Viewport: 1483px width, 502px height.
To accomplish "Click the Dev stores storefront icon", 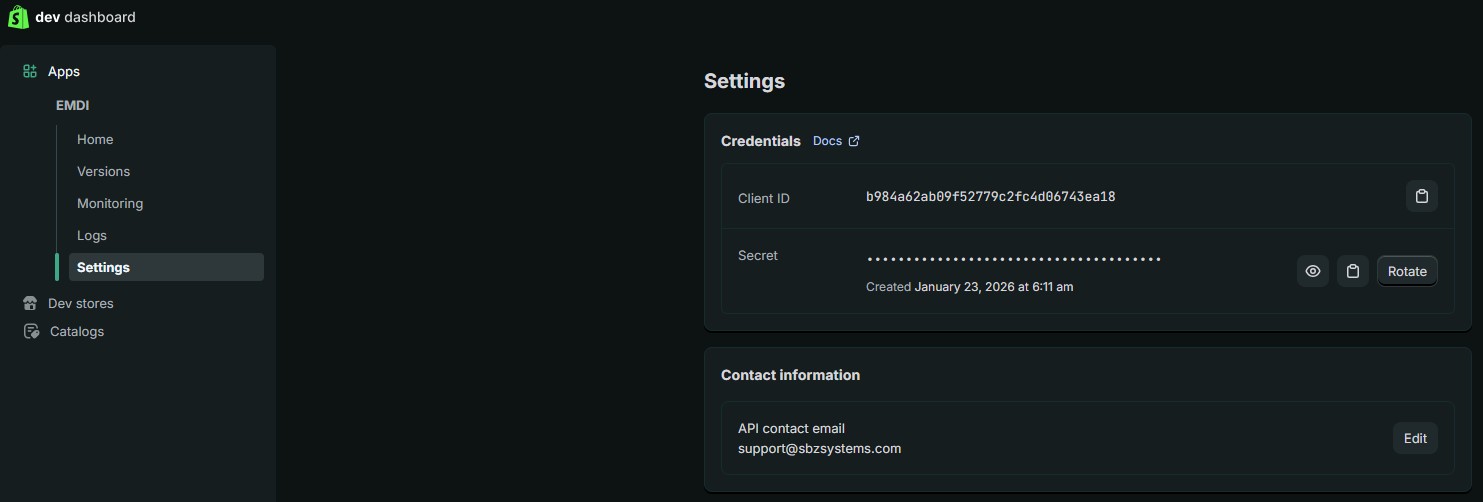I will click(x=30, y=303).
